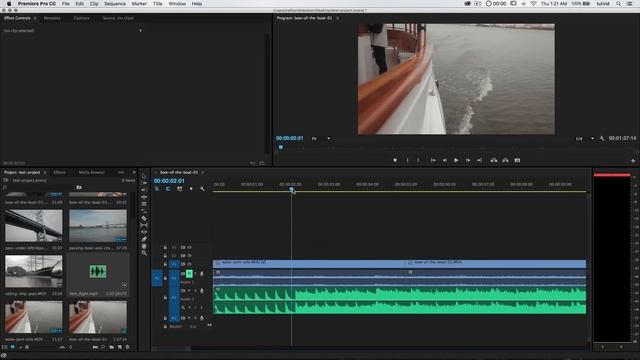This screenshot has width=640, height=360.
Task: Open the Clip menu
Action: point(94,4)
